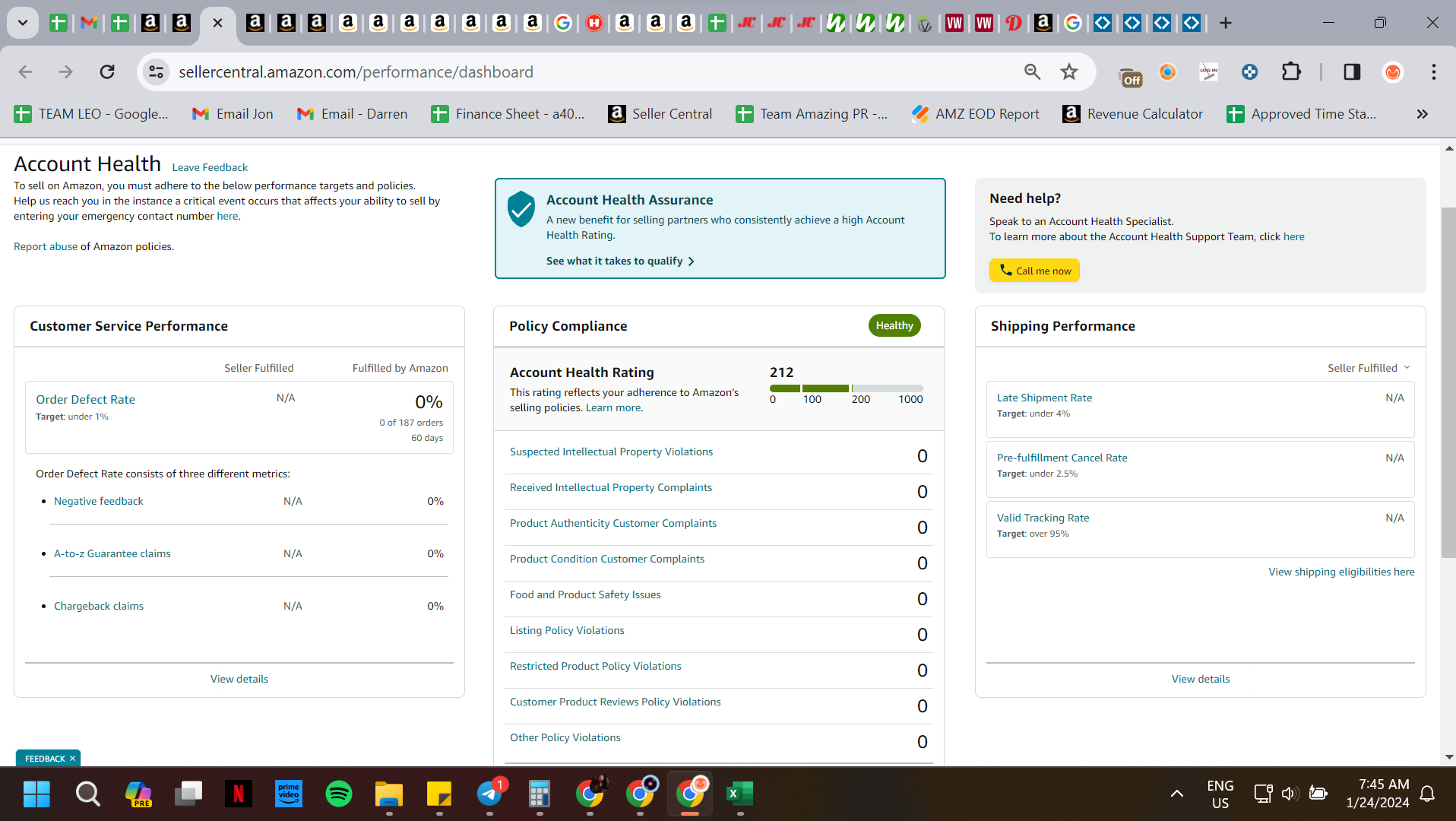Click View details under Customer Service Performance
1456x821 pixels.
239,679
